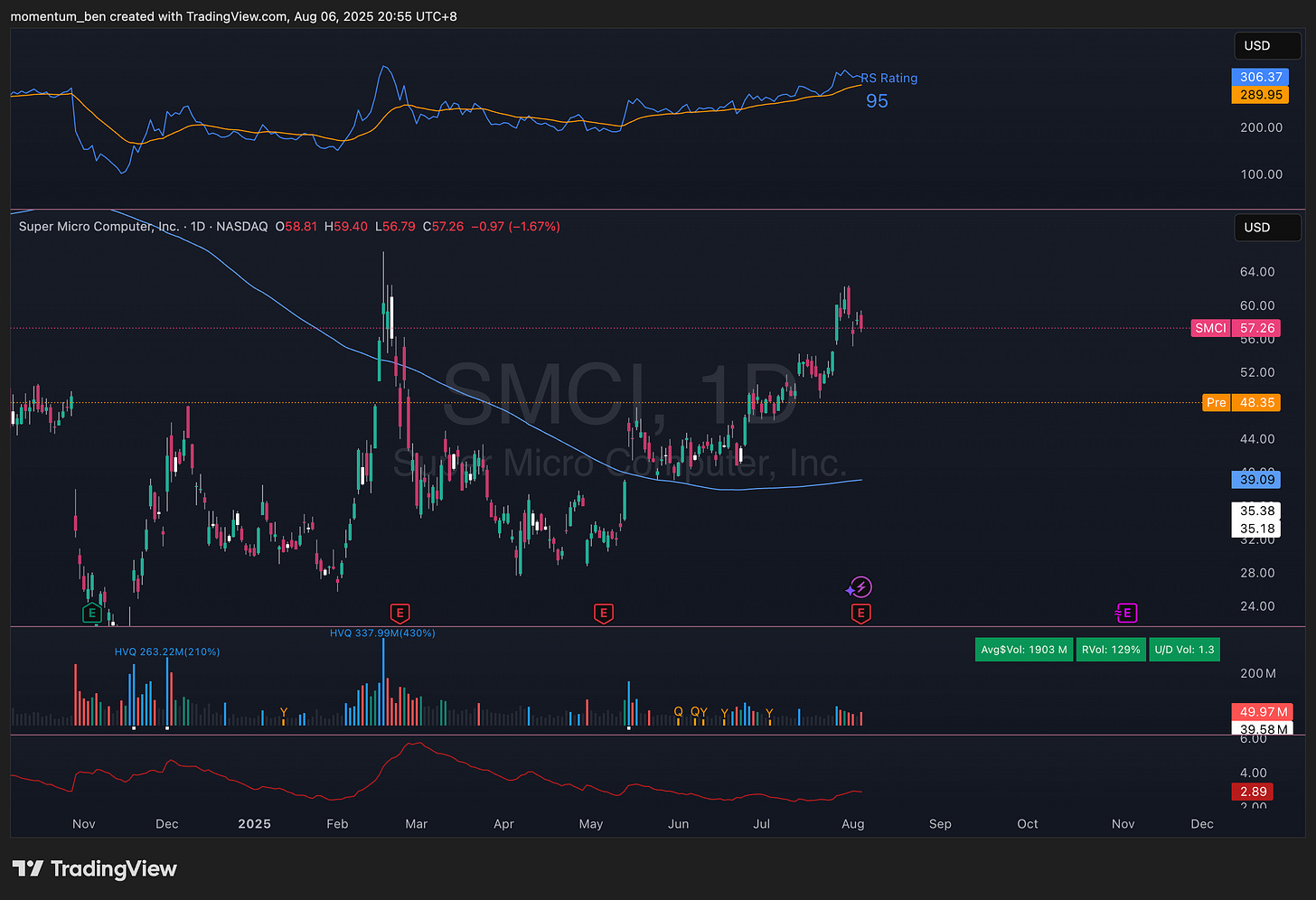Click the Super Micro Computer, Inc. chart title
Viewport: 1316px width, 900px height.
tap(99, 226)
